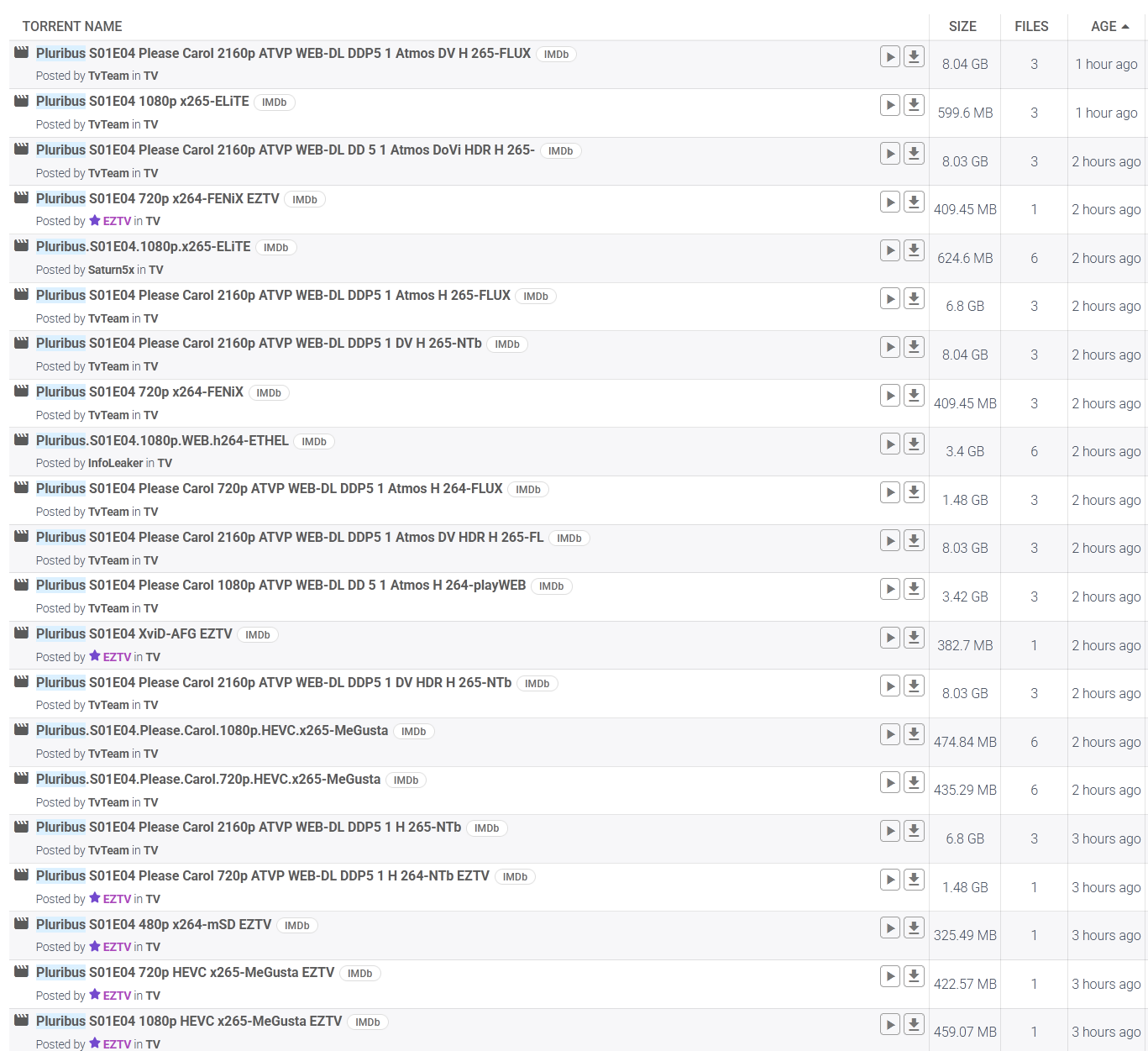Play the 8.04 GB DV H 265-NTb torrent
This screenshot has height=1051, width=1148.
pos(890,347)
